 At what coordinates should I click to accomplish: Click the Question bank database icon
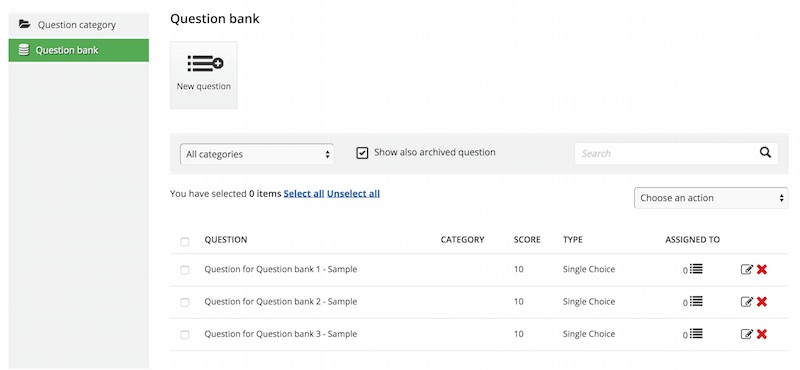pos(23,50)
